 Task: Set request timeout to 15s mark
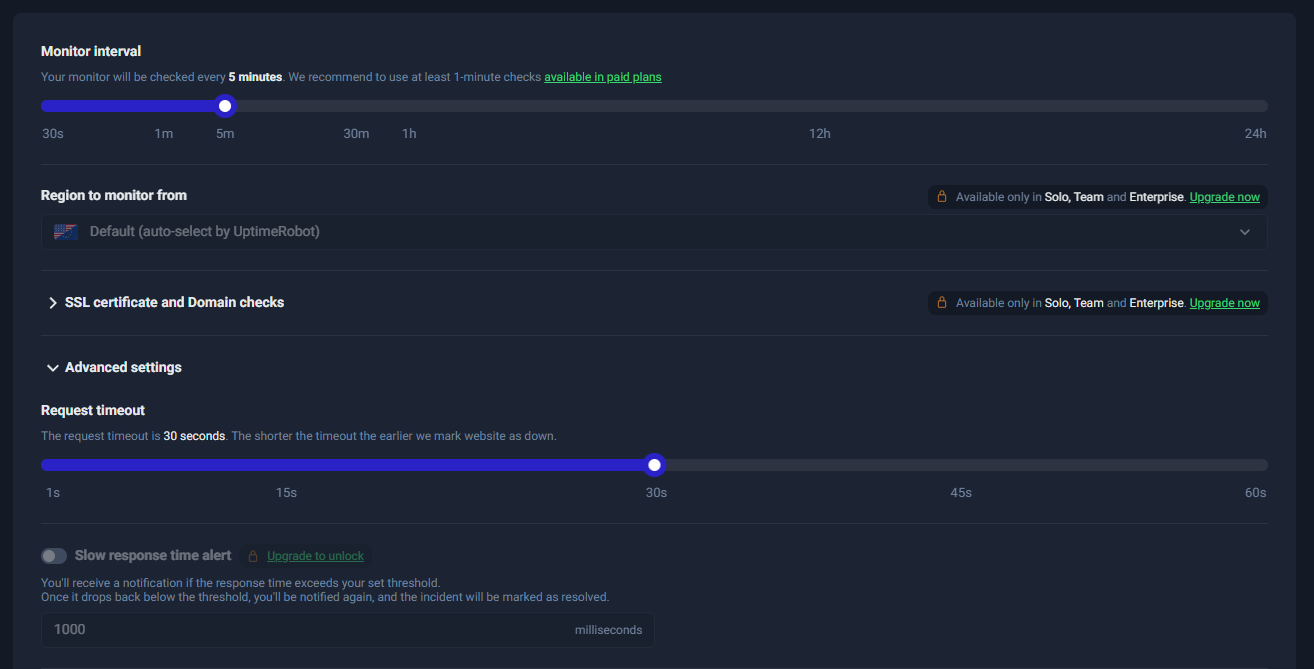tap(287, 465)
